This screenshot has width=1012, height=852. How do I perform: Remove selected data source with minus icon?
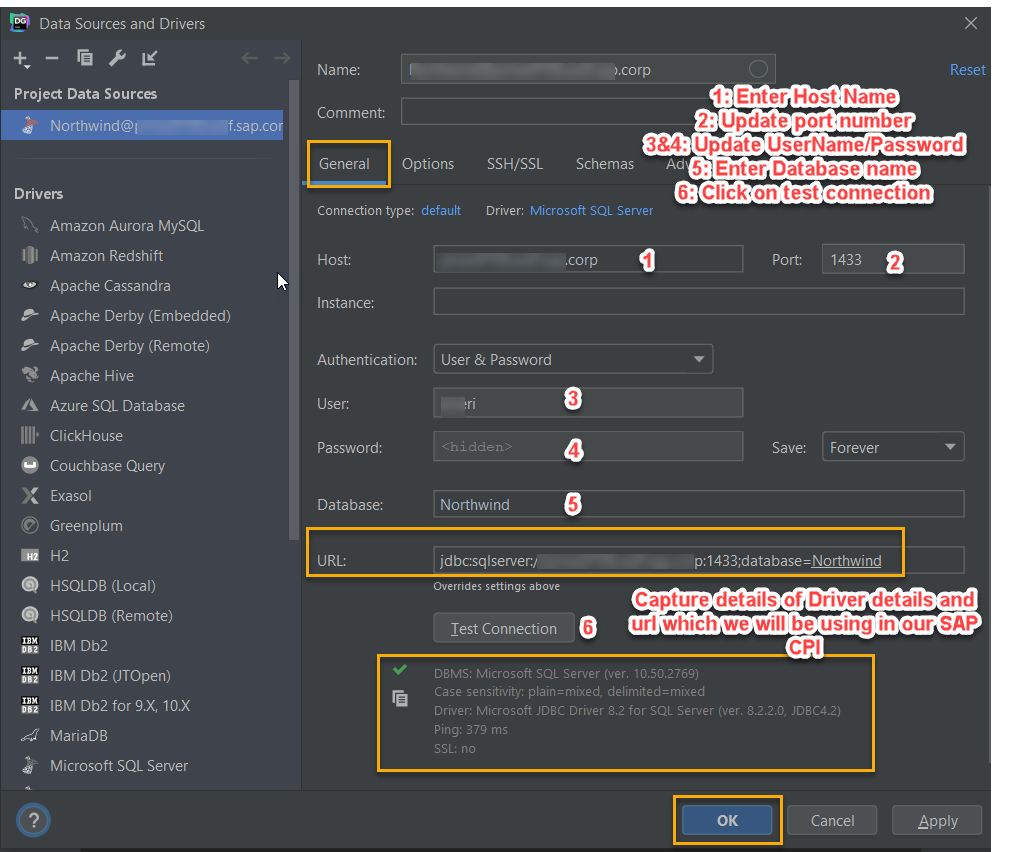tap(52, 59)
